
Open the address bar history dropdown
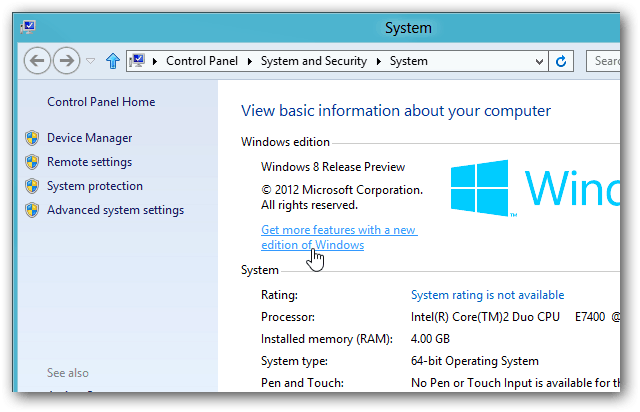[539, 62]
